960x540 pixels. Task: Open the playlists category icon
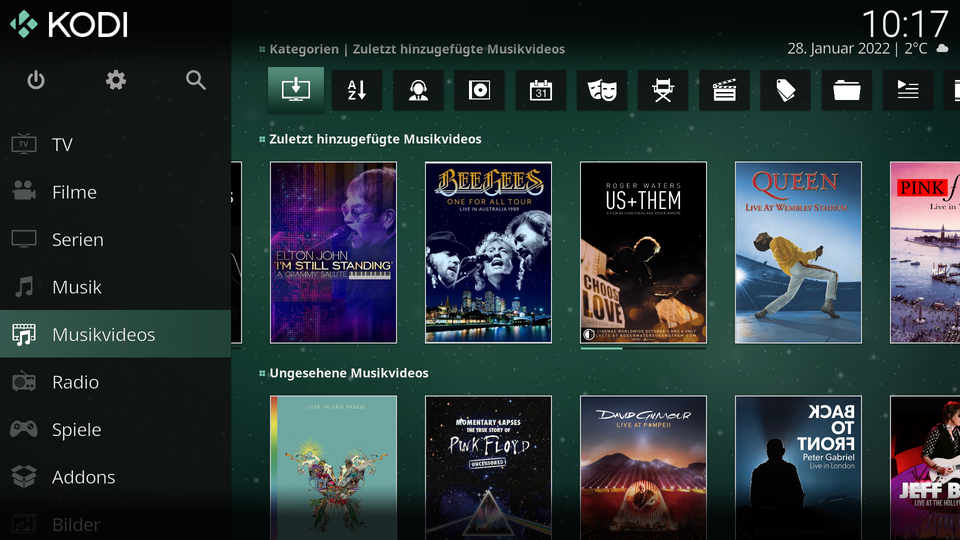(x=908, y=90)
